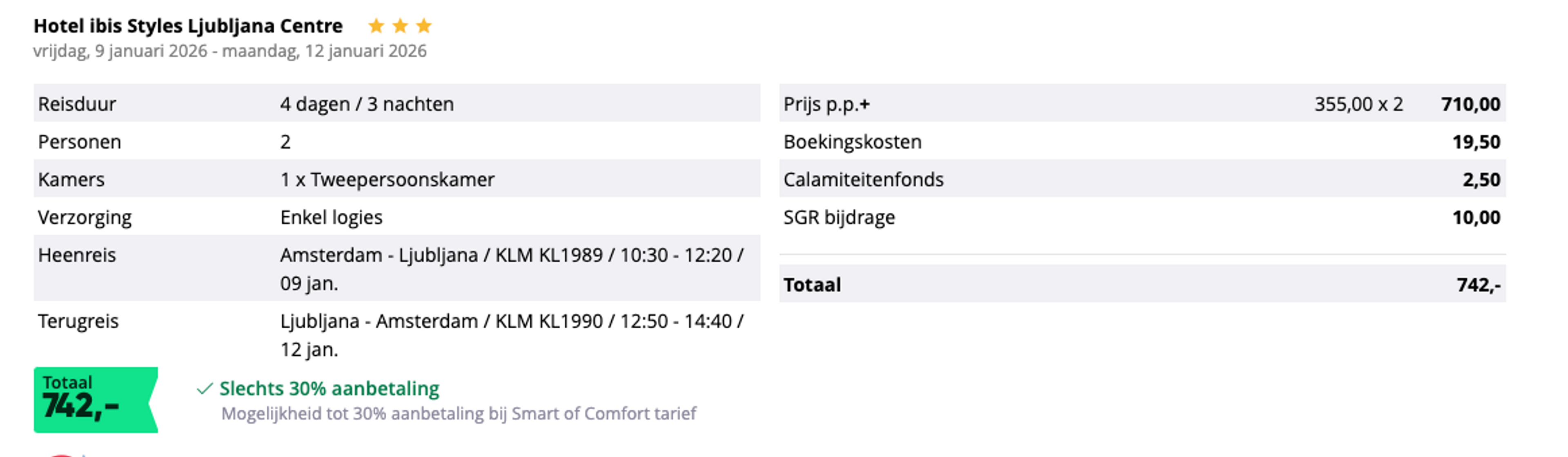Click the third gold star icon
Viewport: 1568px width, 457px height.
pos(424,26)
